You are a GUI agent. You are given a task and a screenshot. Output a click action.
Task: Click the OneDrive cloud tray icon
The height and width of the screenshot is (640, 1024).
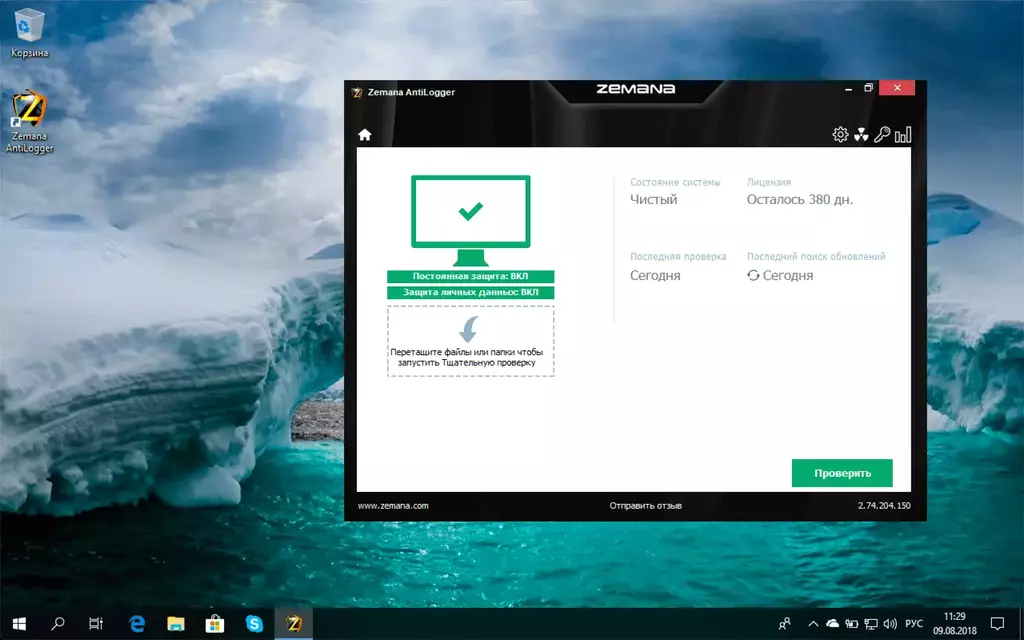pos(833,624)
